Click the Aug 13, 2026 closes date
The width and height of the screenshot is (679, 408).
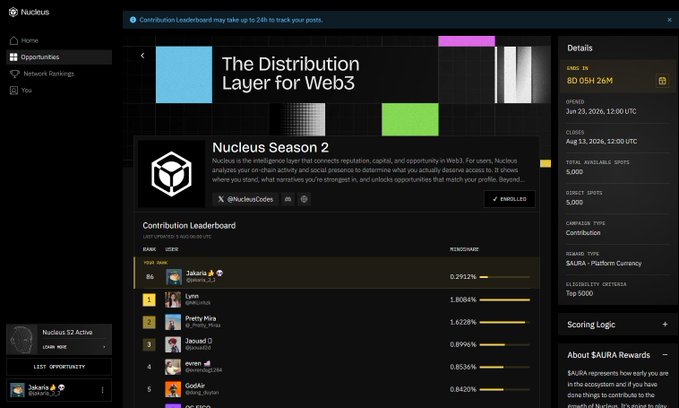(601, 142)
